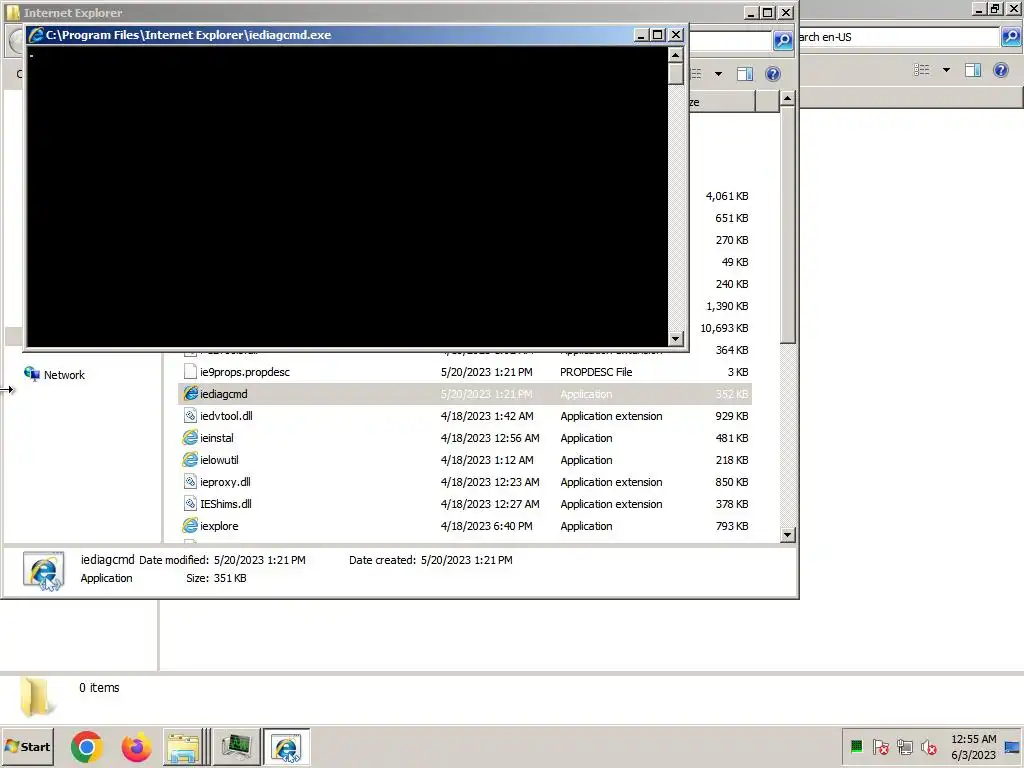Click the search icon beside 'arch en-US' field
This screenshot has height=768, width=1024.
tap(1010, 37)
